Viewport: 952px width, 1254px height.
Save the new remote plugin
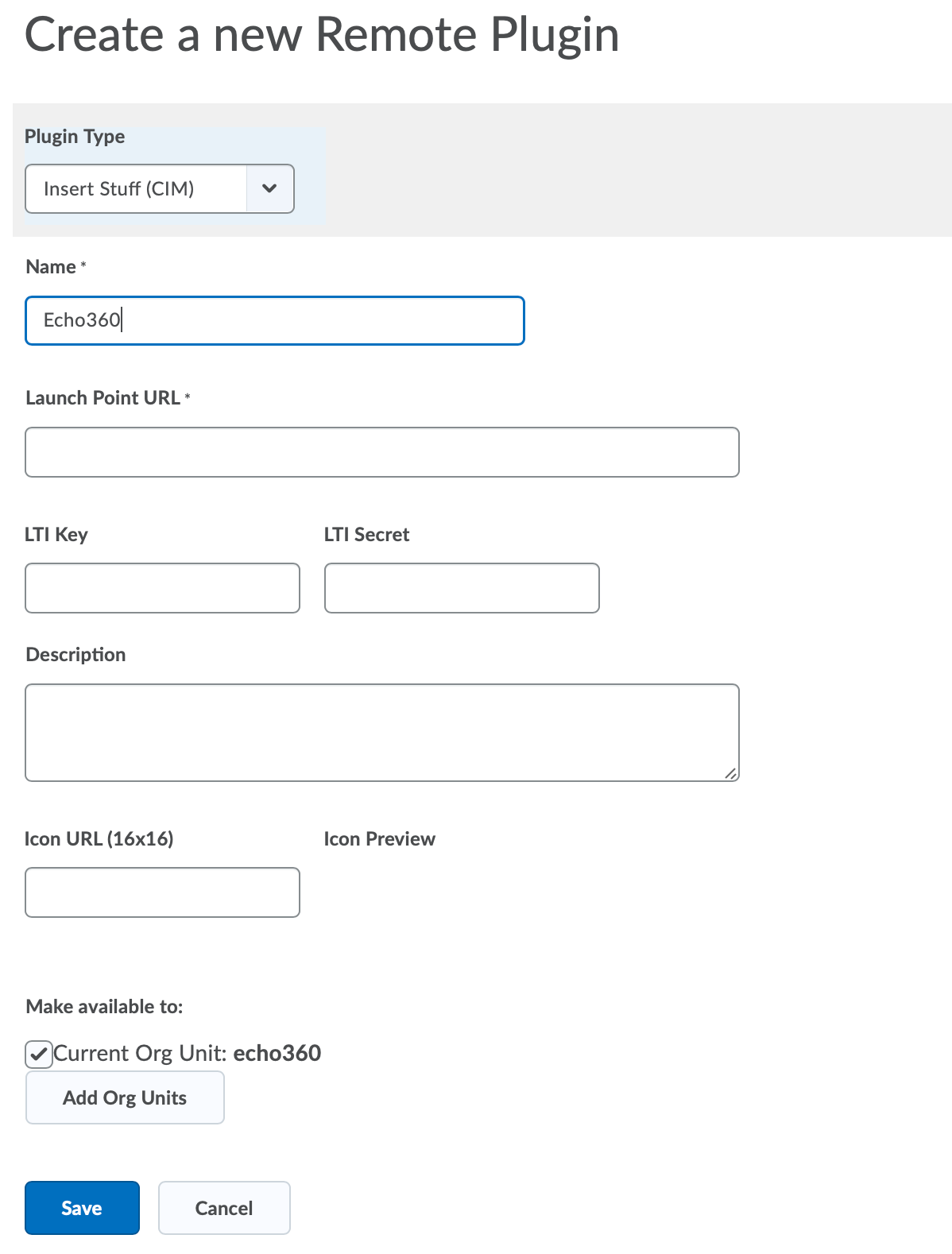tap(82, 1208)
